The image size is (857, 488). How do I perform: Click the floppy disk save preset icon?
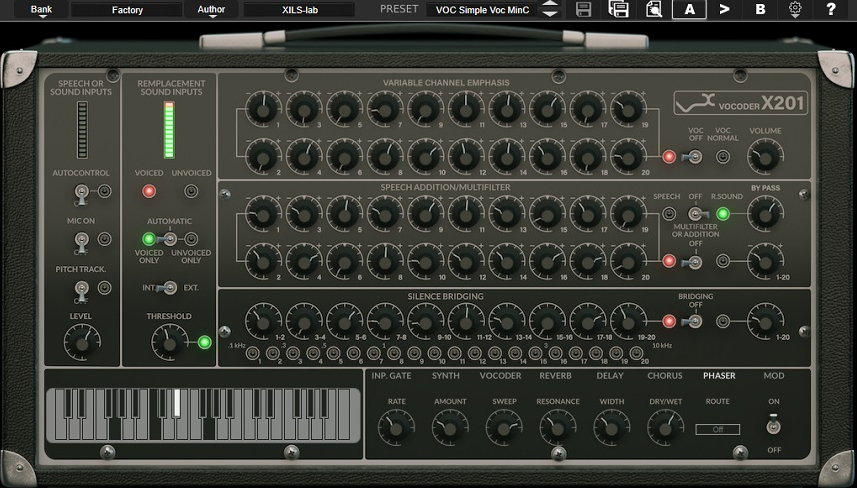[584, 9]
